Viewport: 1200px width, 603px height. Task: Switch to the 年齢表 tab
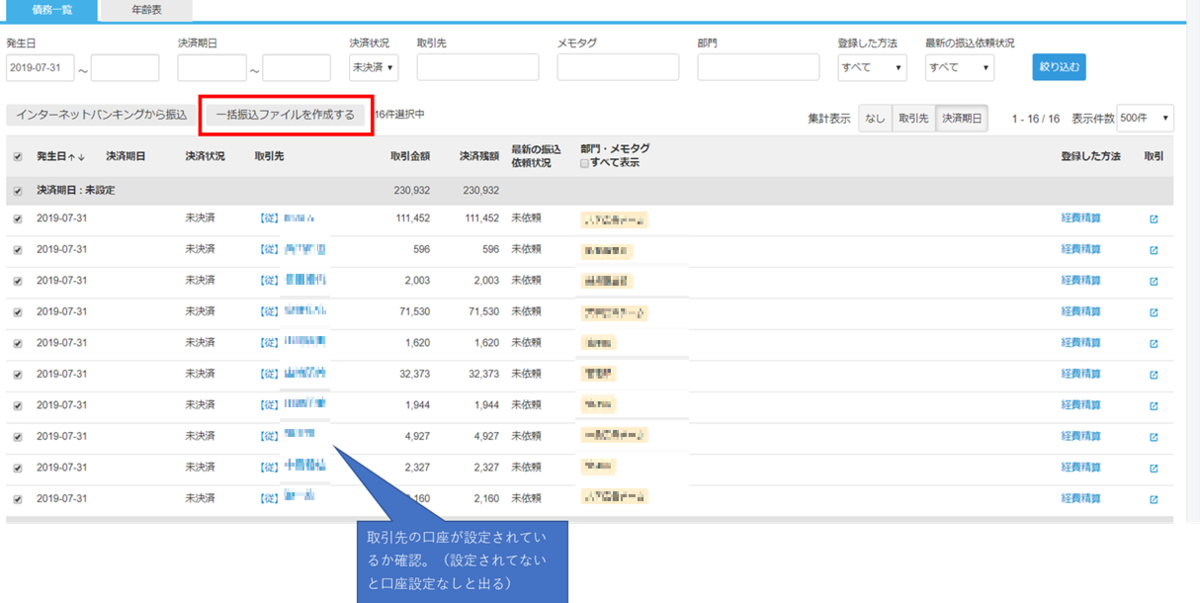pos(146,9)
